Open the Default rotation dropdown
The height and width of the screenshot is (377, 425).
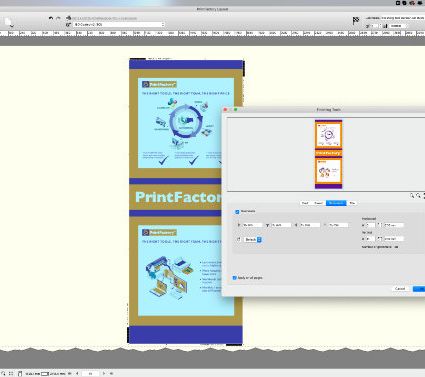253,239
